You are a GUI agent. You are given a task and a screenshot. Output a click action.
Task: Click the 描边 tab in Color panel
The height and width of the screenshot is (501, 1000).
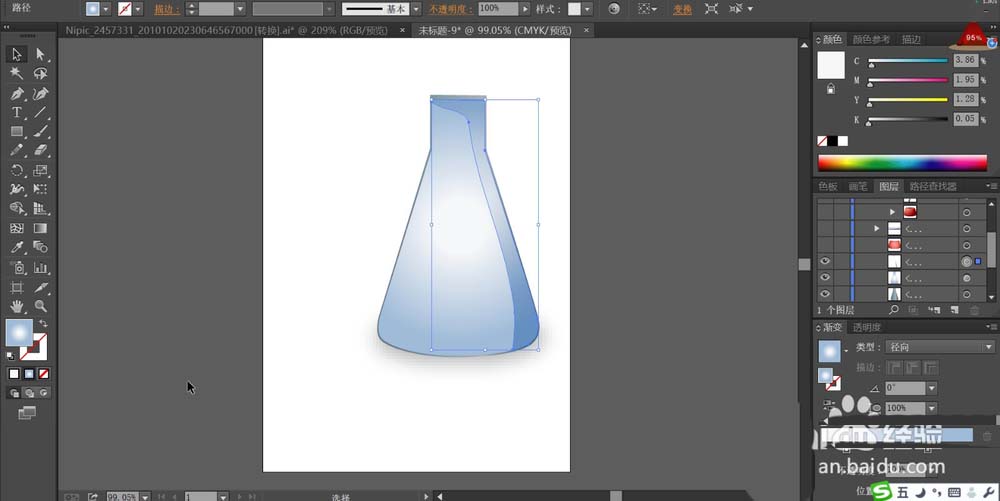[x=911, y=40]
